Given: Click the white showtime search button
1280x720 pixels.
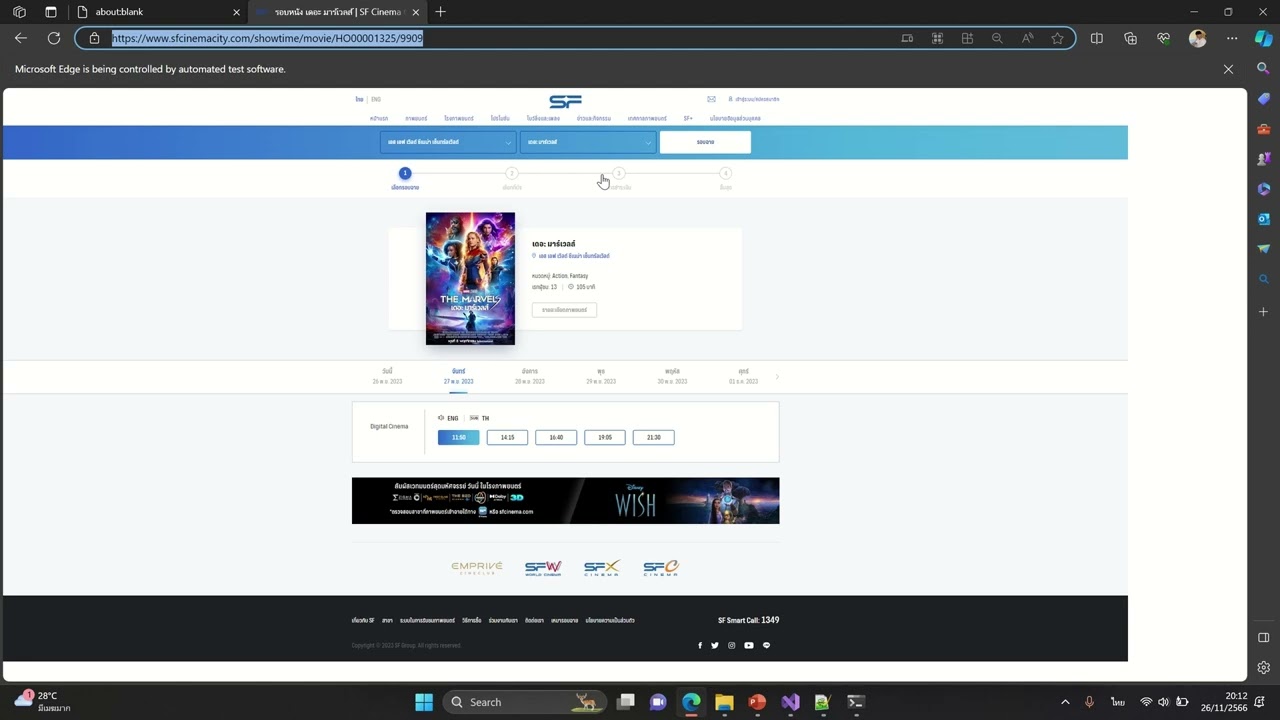Looking at the screenshot, I should [x=705, y=142].
